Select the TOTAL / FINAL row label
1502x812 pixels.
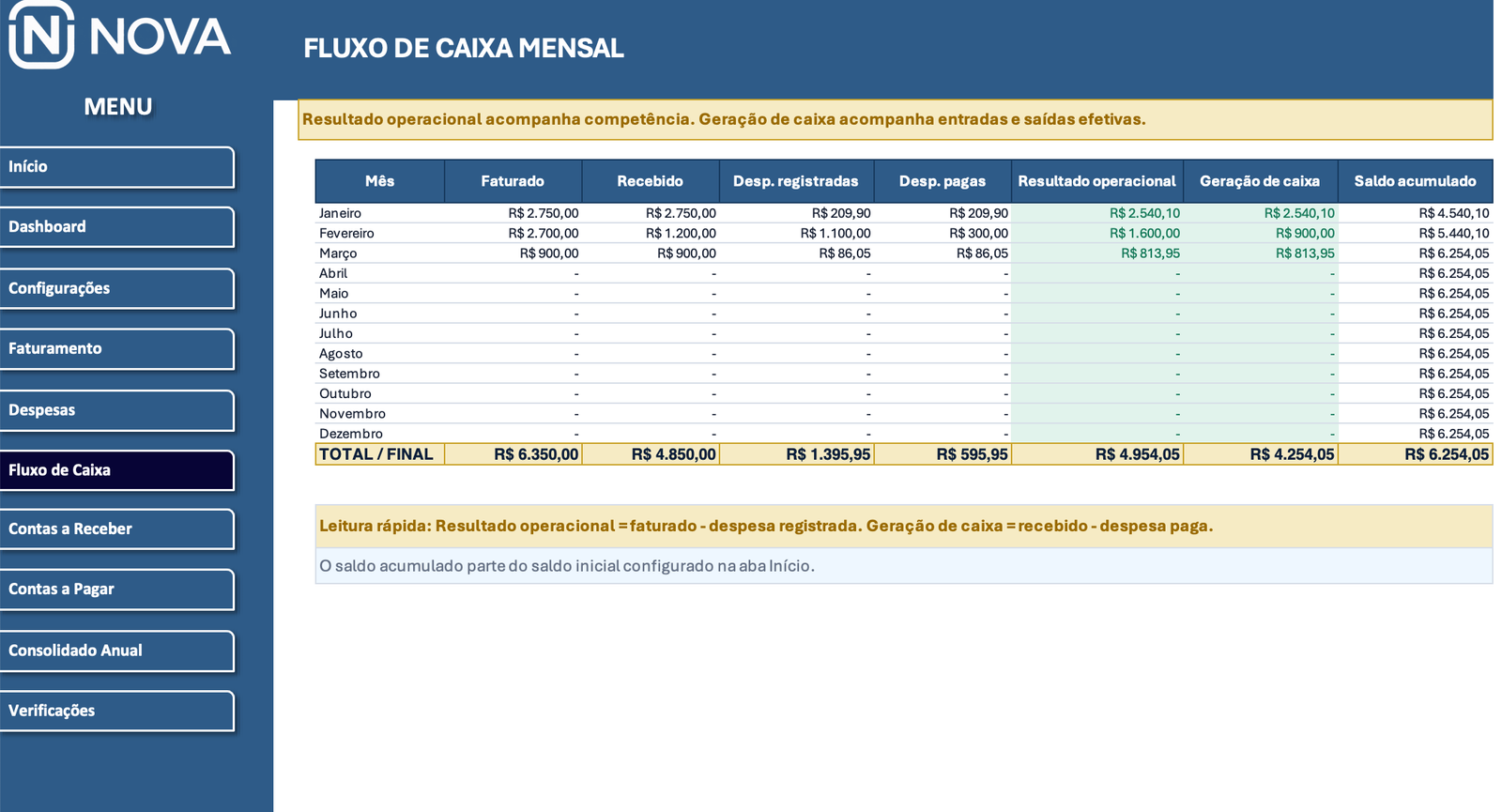point(376,454)
